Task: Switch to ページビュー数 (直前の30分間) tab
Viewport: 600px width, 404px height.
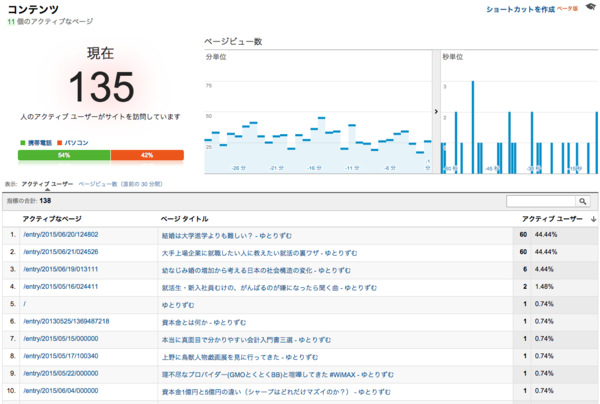Action: (121, 184)
